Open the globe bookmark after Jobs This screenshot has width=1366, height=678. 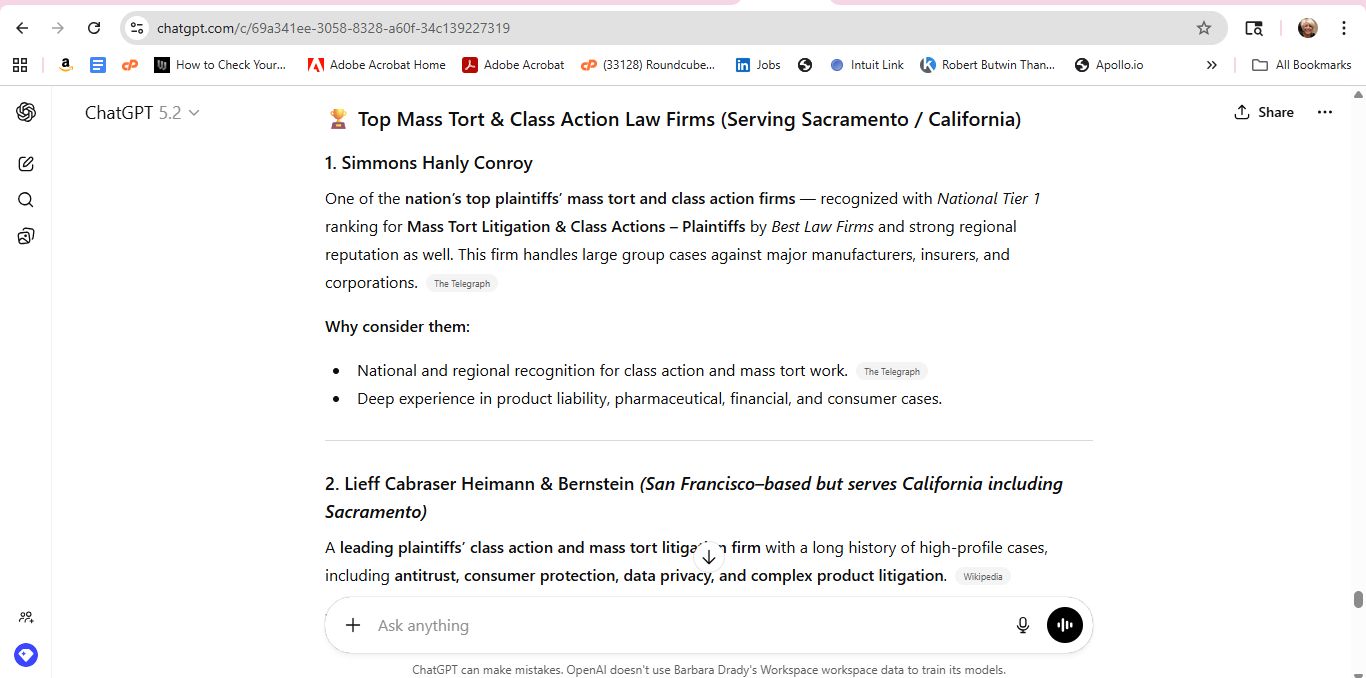(805, 65)
